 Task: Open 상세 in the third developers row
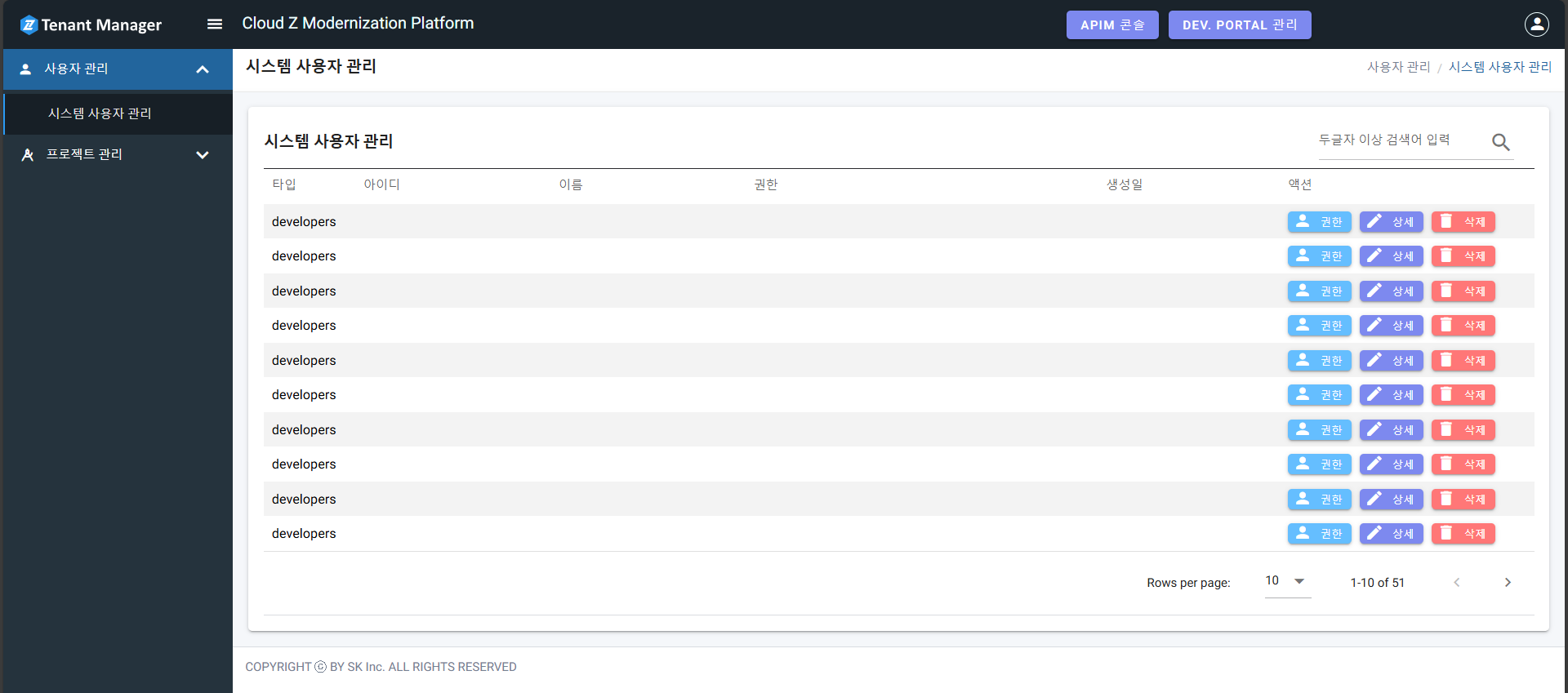tap(1391, 291)
